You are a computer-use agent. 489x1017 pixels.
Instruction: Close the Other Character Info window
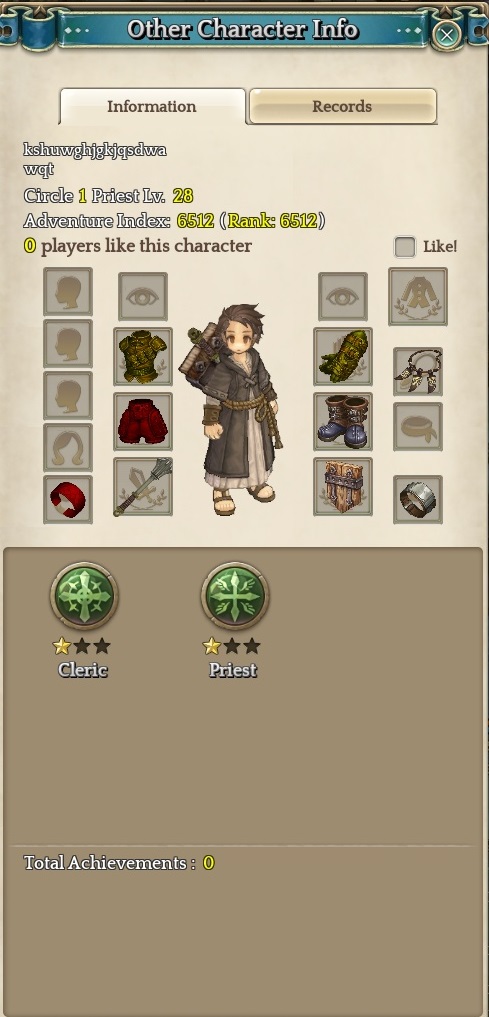tap(446, 34)
